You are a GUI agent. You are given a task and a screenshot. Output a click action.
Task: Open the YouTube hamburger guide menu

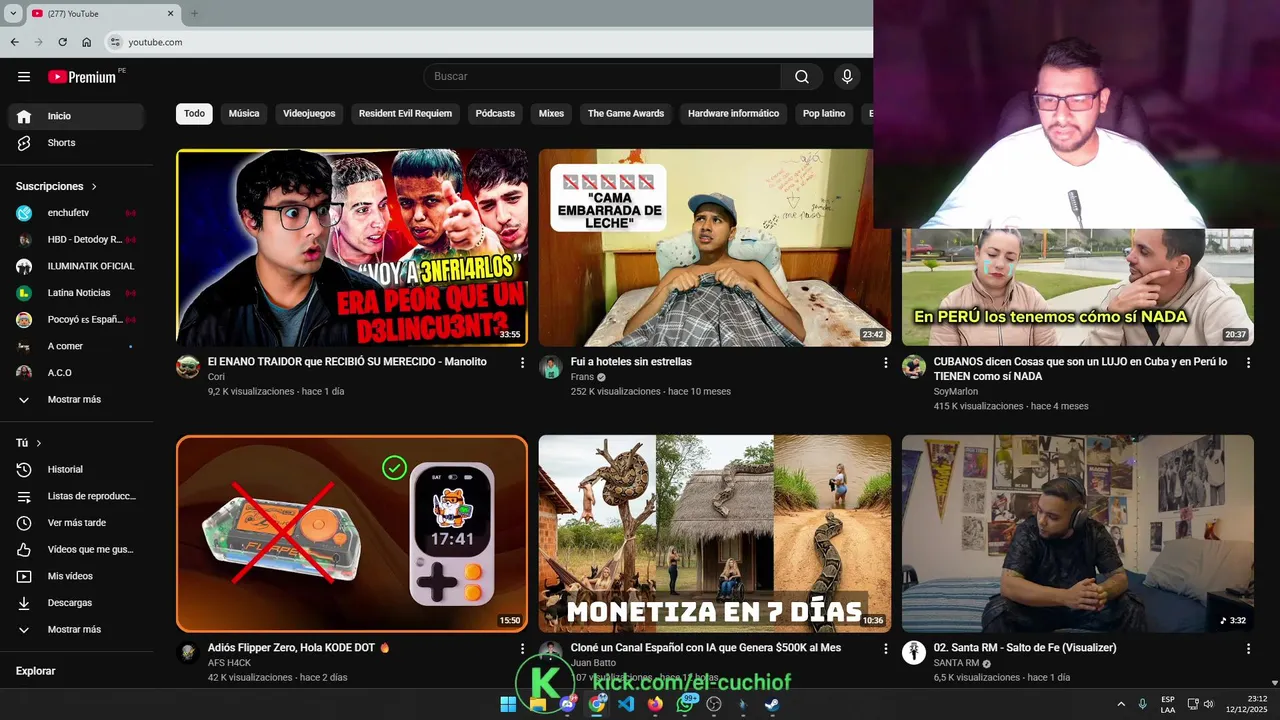[x=24, y=77]
